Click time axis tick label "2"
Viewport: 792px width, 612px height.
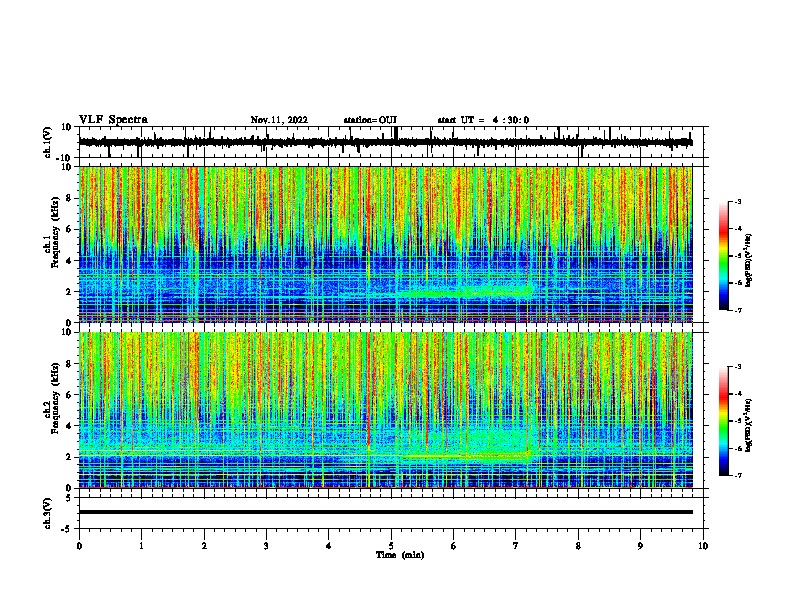click(x=204, y=546)
